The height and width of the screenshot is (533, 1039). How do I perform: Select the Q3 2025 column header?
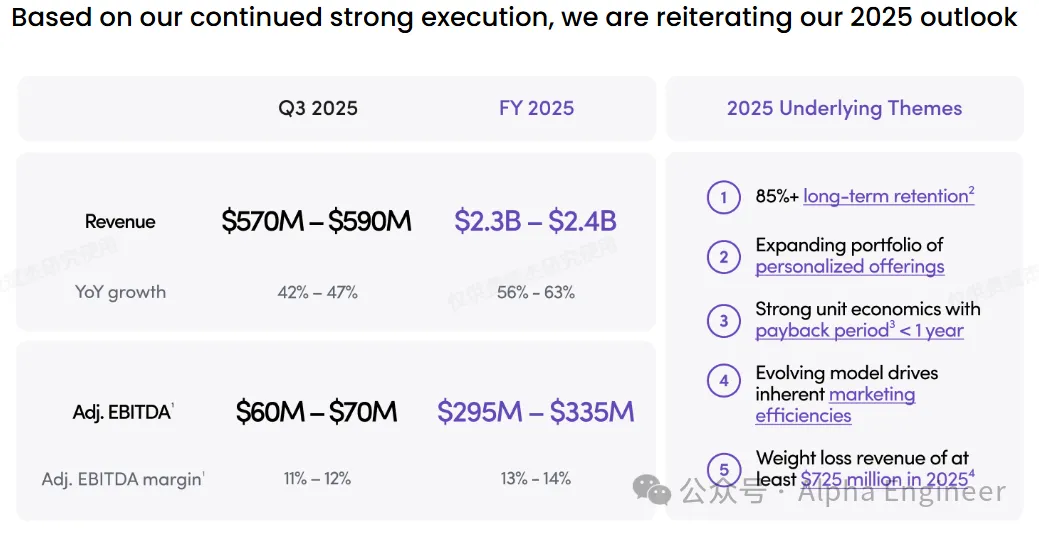tap(318, 108)
